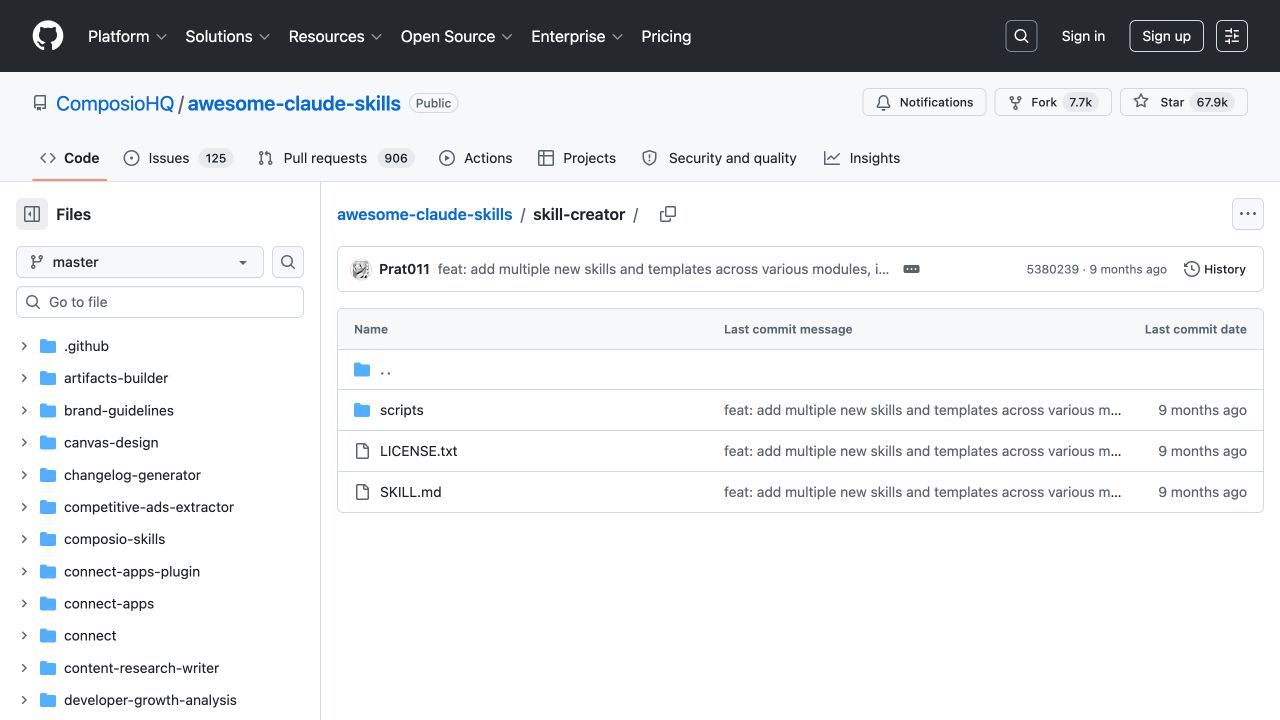Open commit 5380239

[1052, 269]
